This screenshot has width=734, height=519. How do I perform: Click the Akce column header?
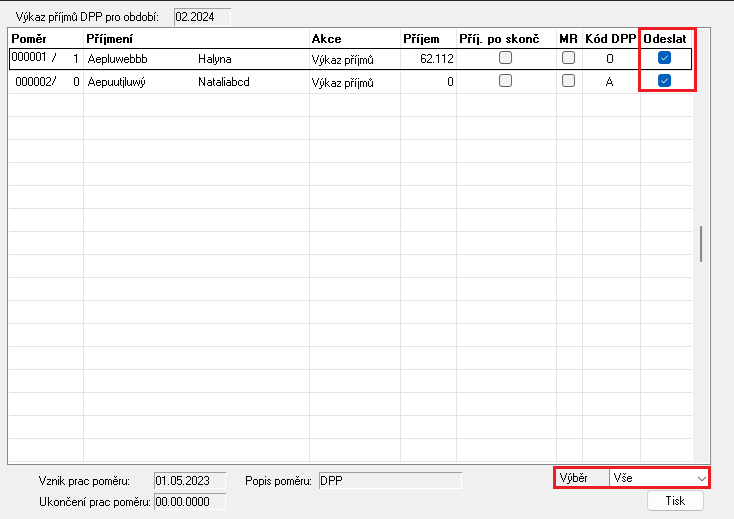click(355, 38)
